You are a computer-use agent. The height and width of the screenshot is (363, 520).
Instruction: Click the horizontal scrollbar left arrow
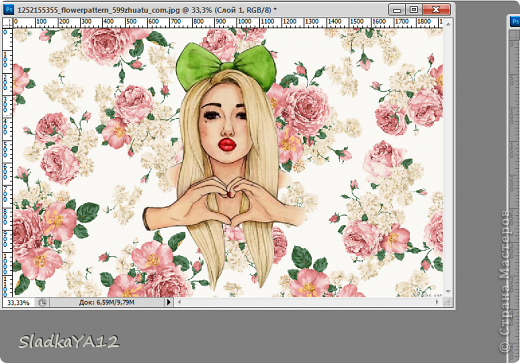tap(179, 302)
